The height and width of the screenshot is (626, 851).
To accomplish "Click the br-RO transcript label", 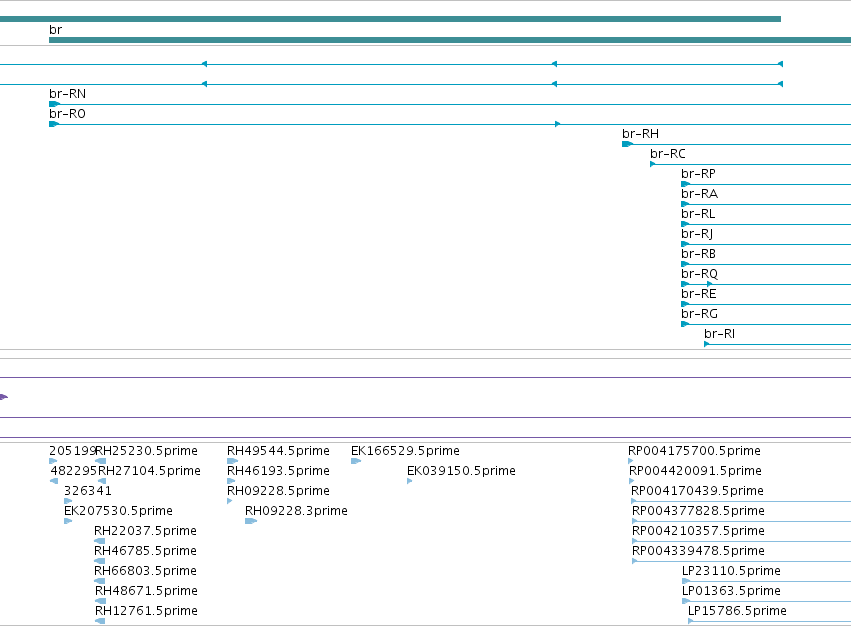I will (x=67, y=114).
